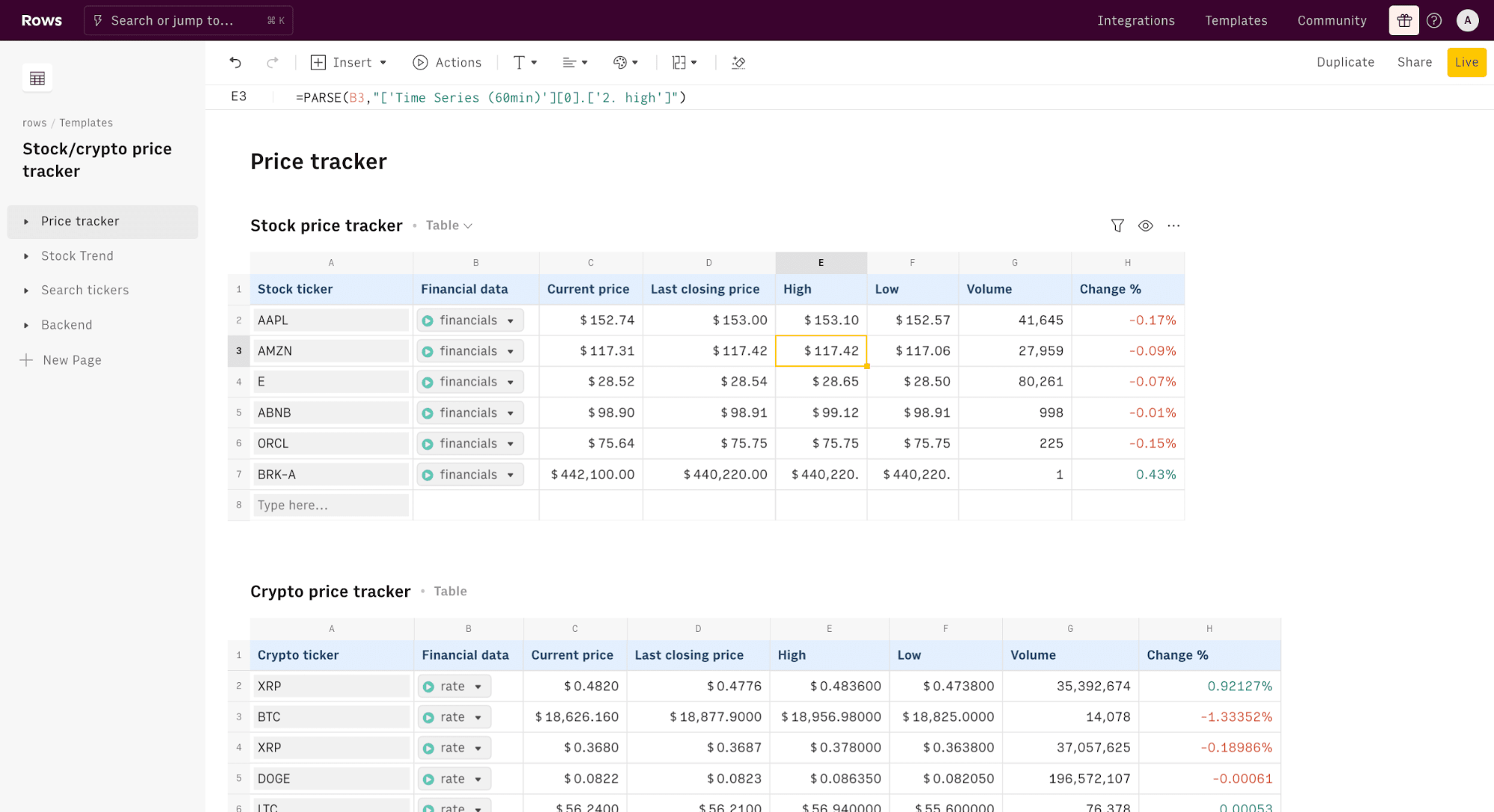Select the Last closing price $153.00 cell
The width and height of the screenshot is (1494, 812).
pyautogui.click(x=709, y=320)
